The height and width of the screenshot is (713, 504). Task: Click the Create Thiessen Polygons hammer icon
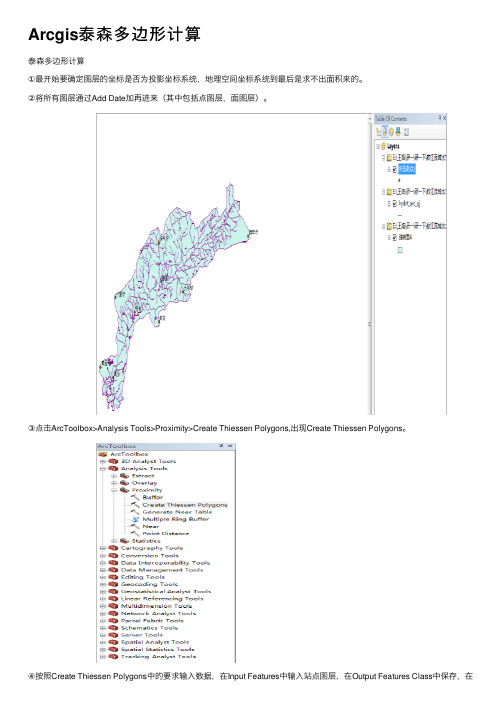pyautogui.click(x=135, y=505)
